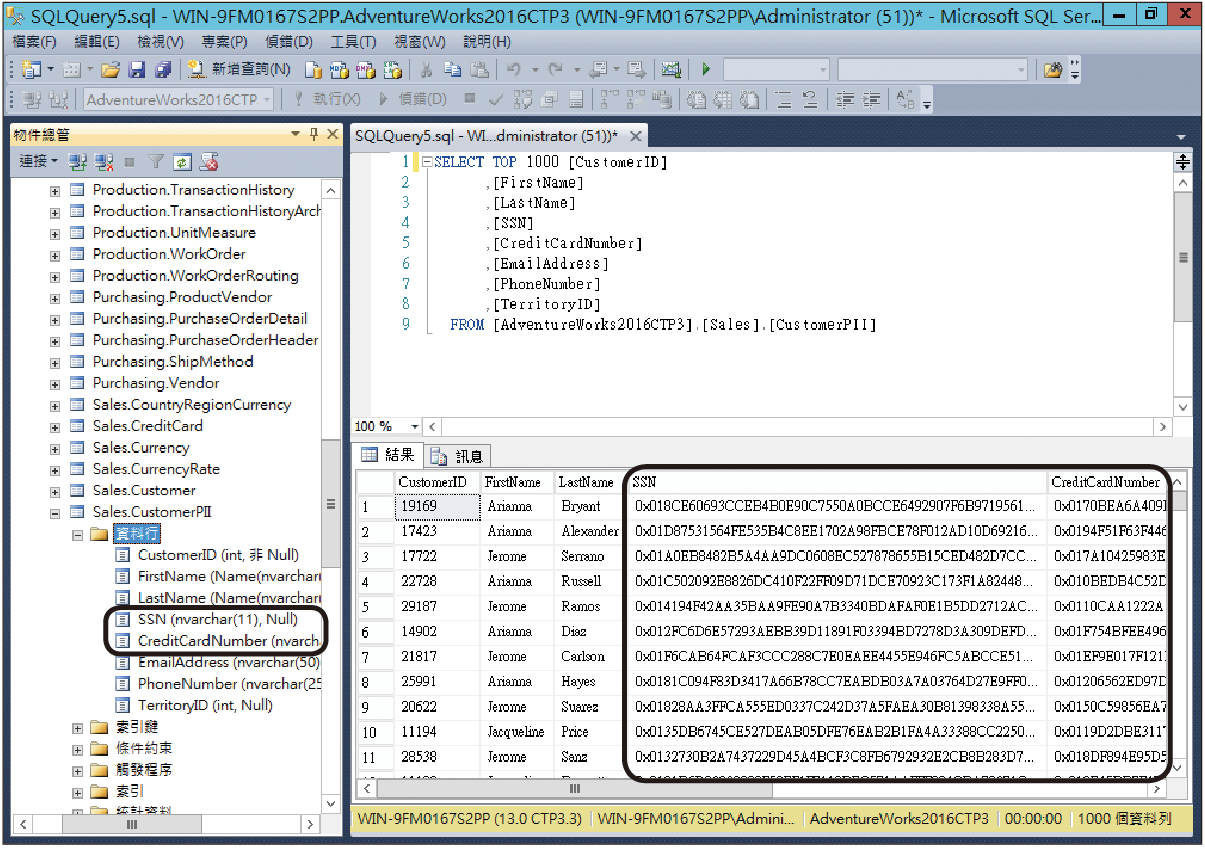Click the Parse query checkmark icon
Viewport: 1205px width, 848px height.
(x=495, y=100)
